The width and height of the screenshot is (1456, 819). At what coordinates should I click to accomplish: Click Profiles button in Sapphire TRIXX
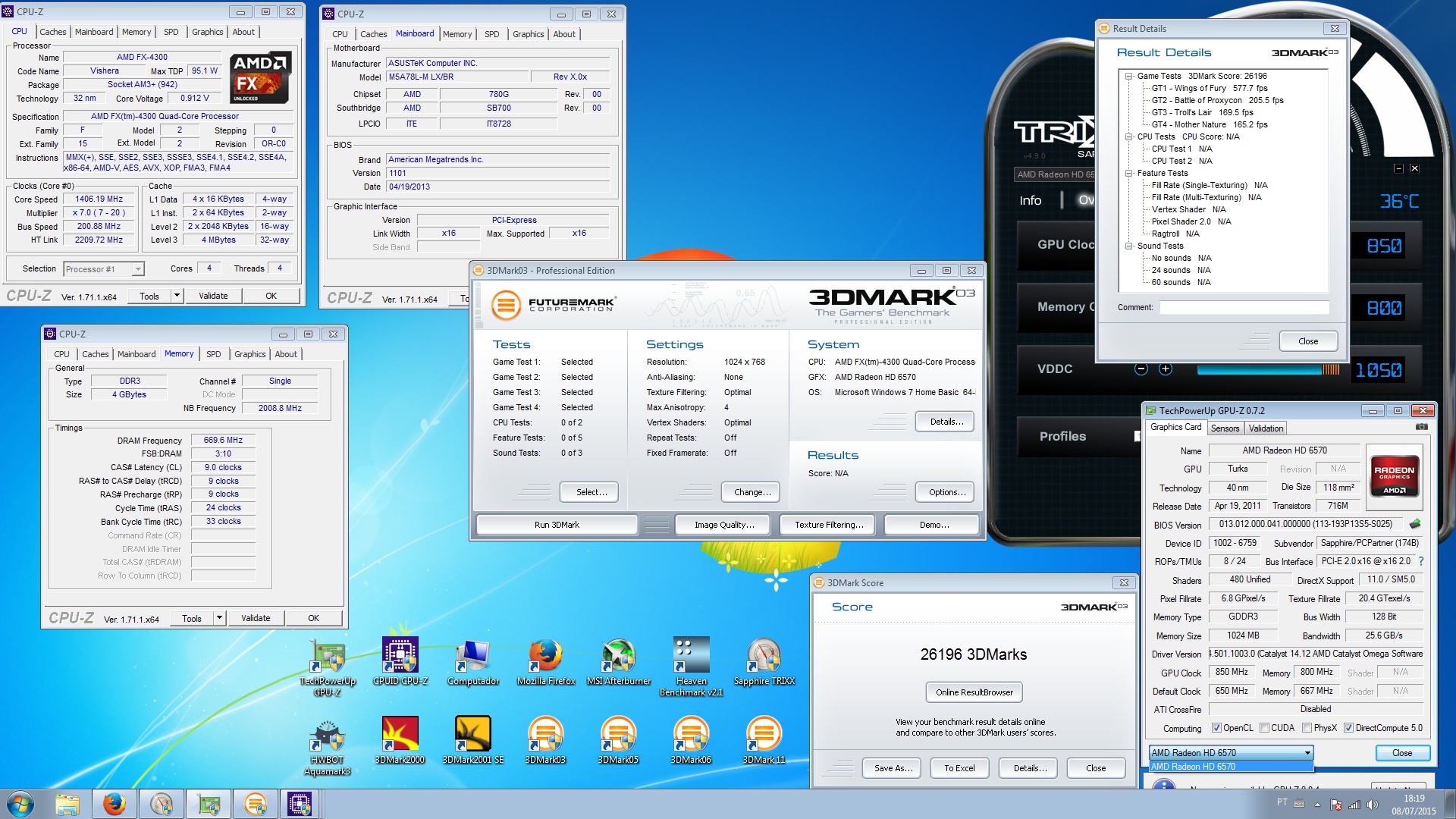[x=1062, y=437]
